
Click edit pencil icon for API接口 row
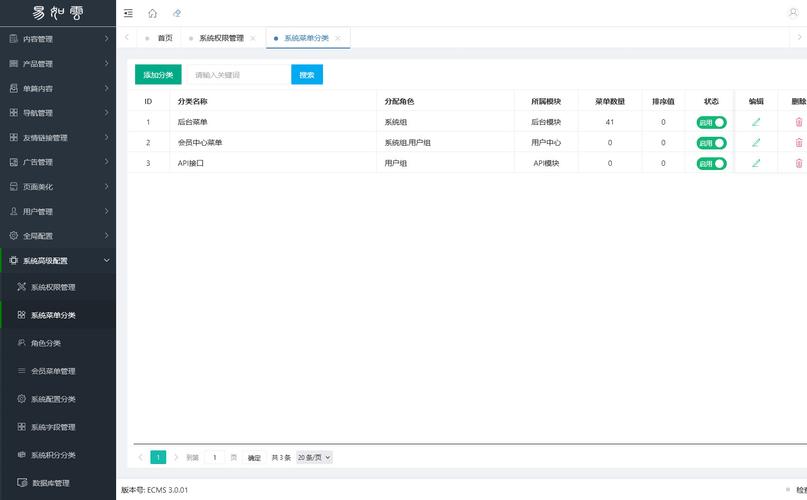click(756, 162)
